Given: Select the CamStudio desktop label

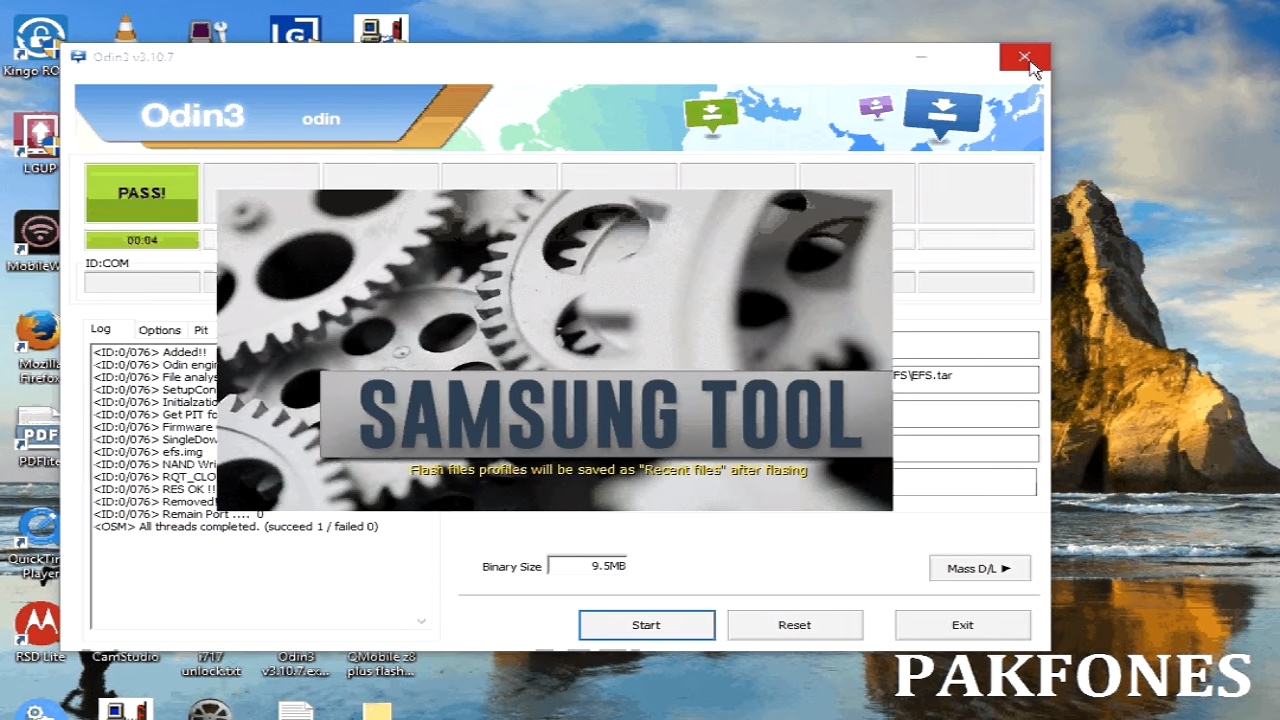Looking at the screenshot, I should pos(125,657).
